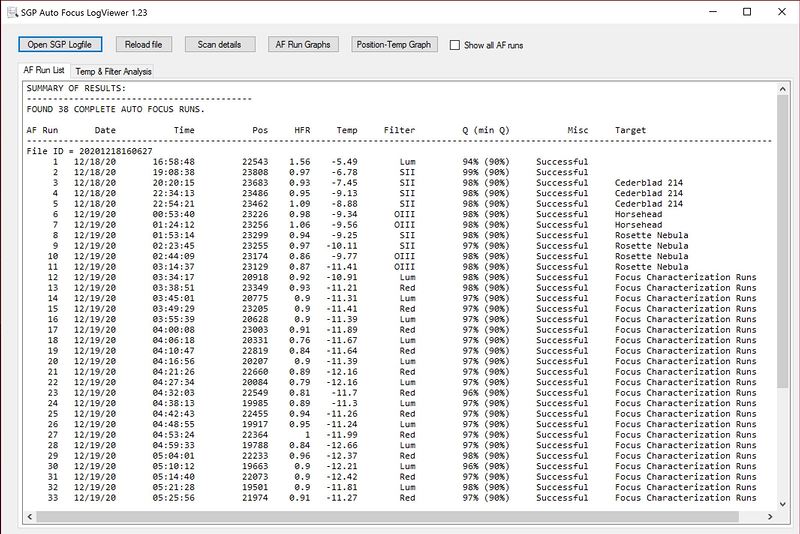Click Rosette Nebula target in run 8
The image size is (800, 534).
pos(652,235)
